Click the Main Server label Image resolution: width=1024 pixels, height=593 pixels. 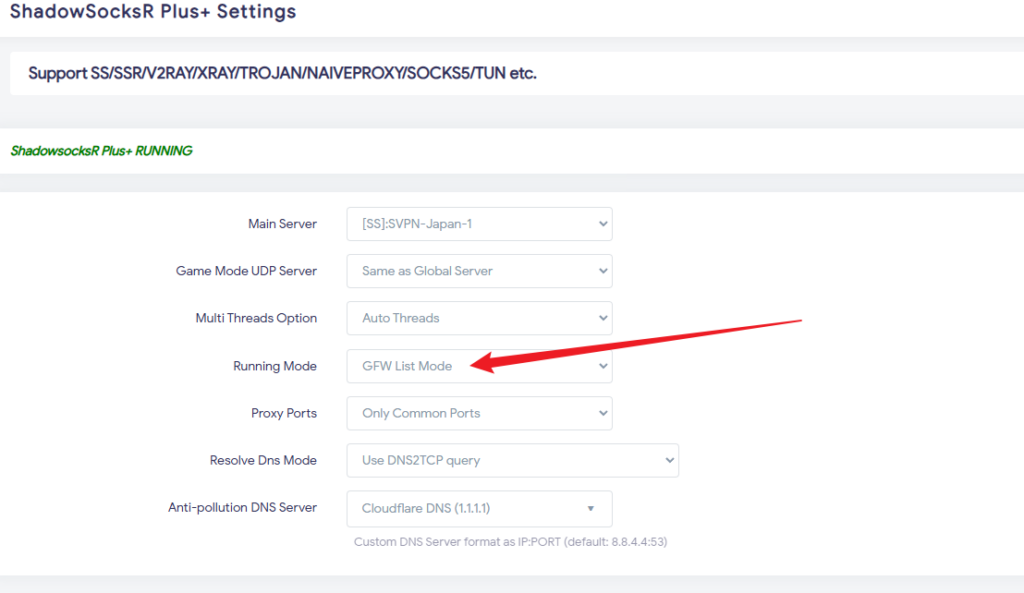[282, 224]
